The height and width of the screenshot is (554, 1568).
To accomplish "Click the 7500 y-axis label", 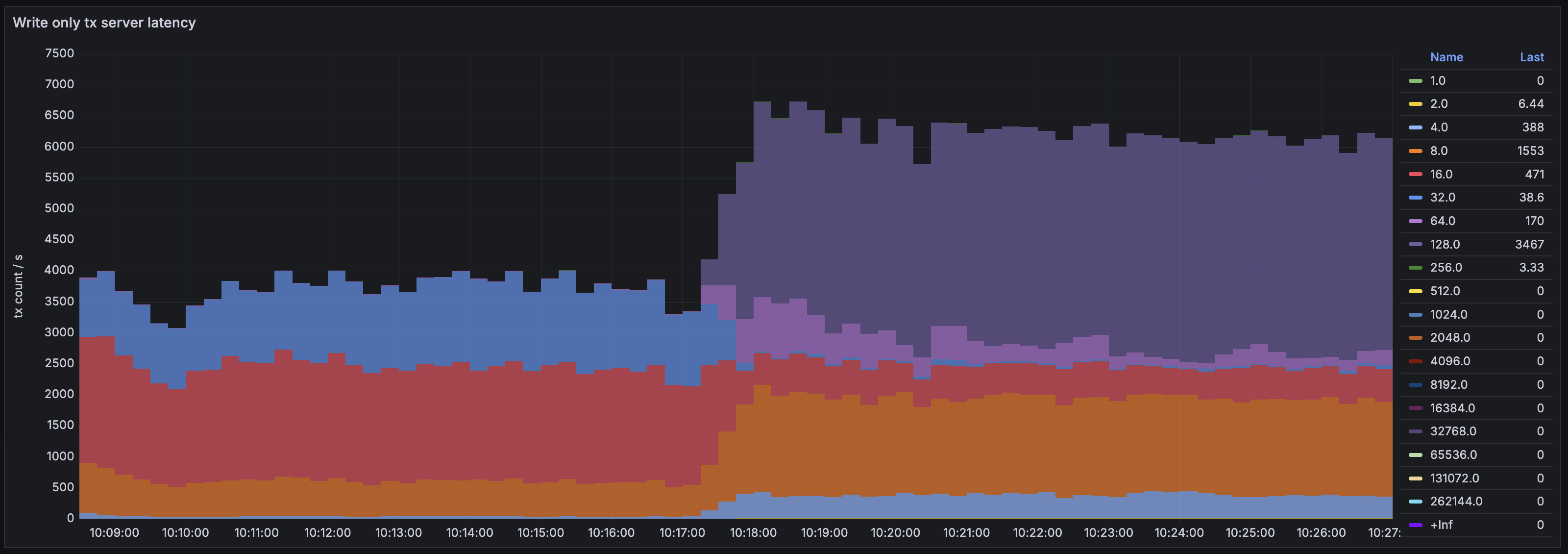I will (x=59, y=53).
